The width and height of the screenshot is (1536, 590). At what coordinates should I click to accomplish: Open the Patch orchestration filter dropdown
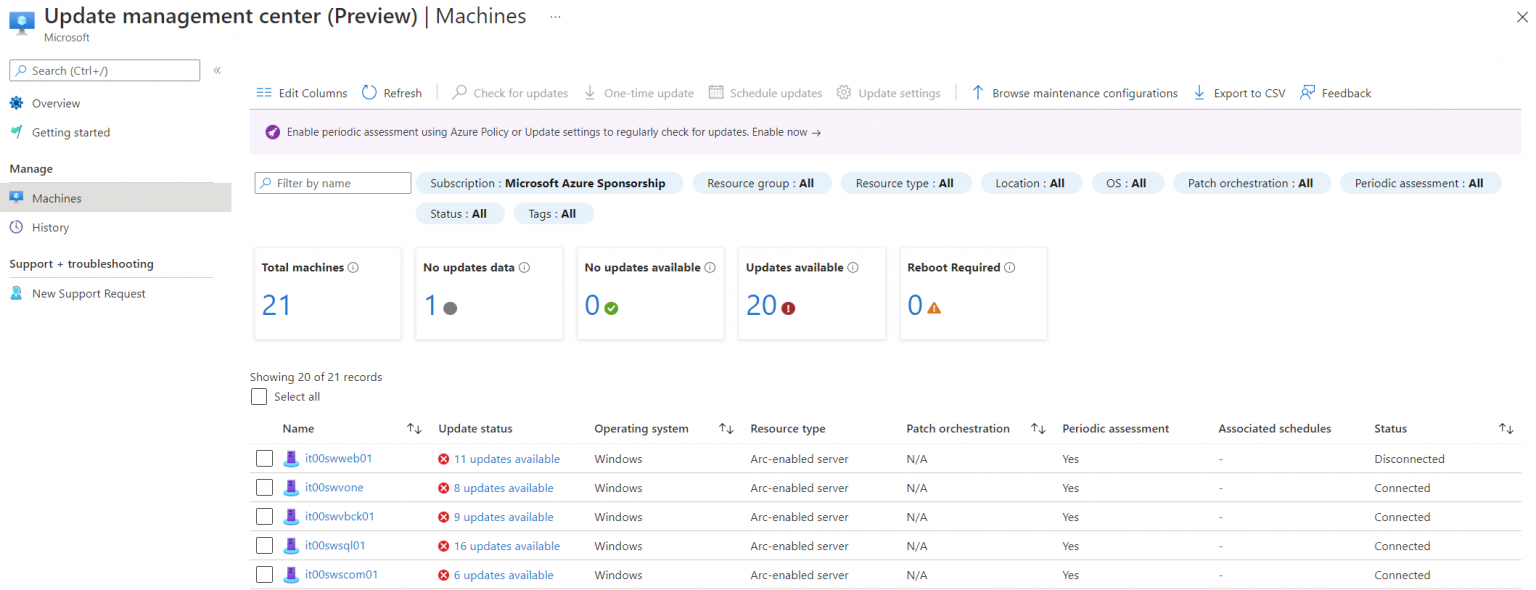[1252, 183]
